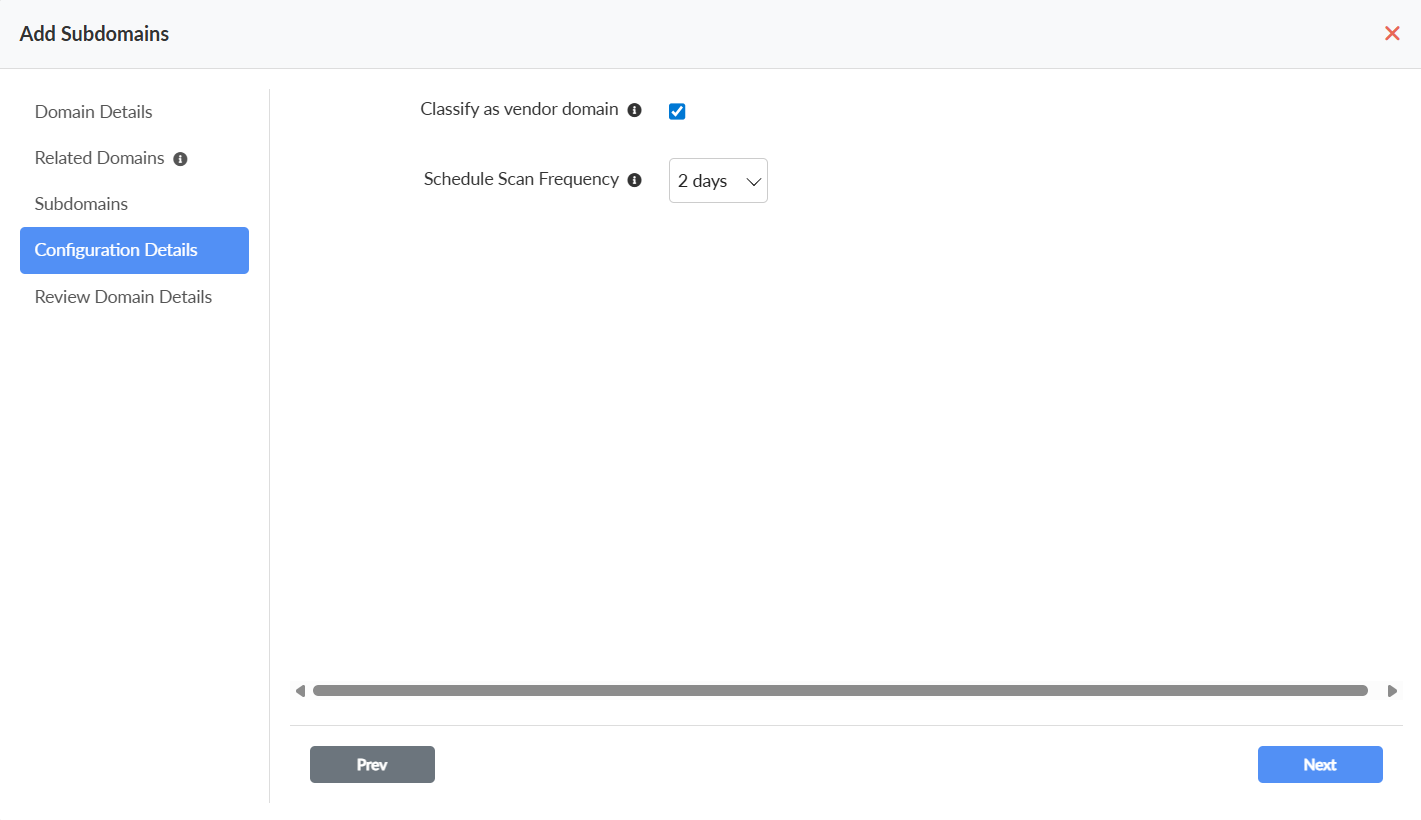Click the Add Subdomains dialog title
Screen dimensions: 1421x820
pyautogui.click(x=94, y=34)
